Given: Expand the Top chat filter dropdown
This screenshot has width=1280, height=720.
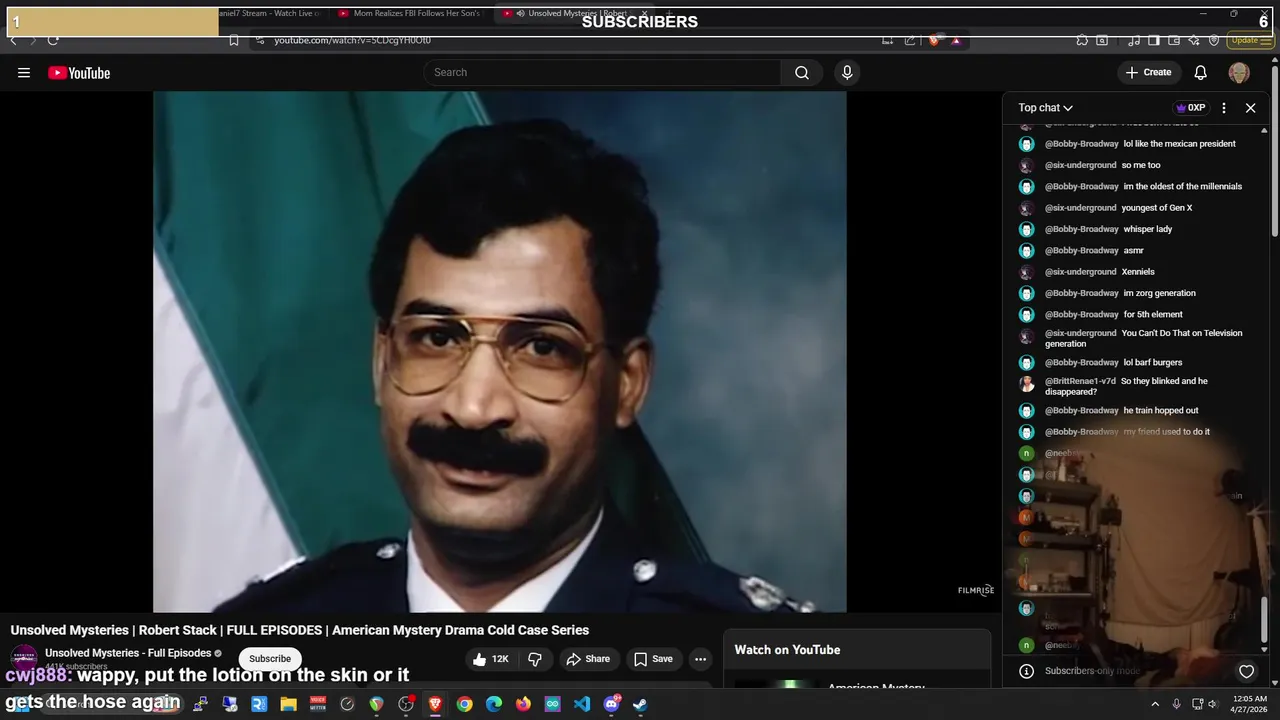Looking at the screenshot, I should 1045,108.
